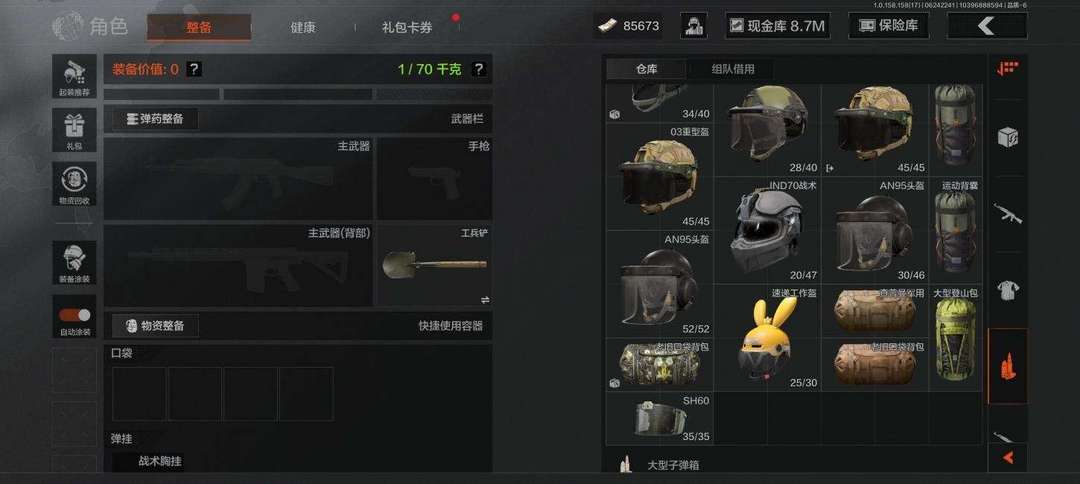The image size is (1080, 484).
Task: Open the 礼包 gift box icon
Action: coord(74,130)
